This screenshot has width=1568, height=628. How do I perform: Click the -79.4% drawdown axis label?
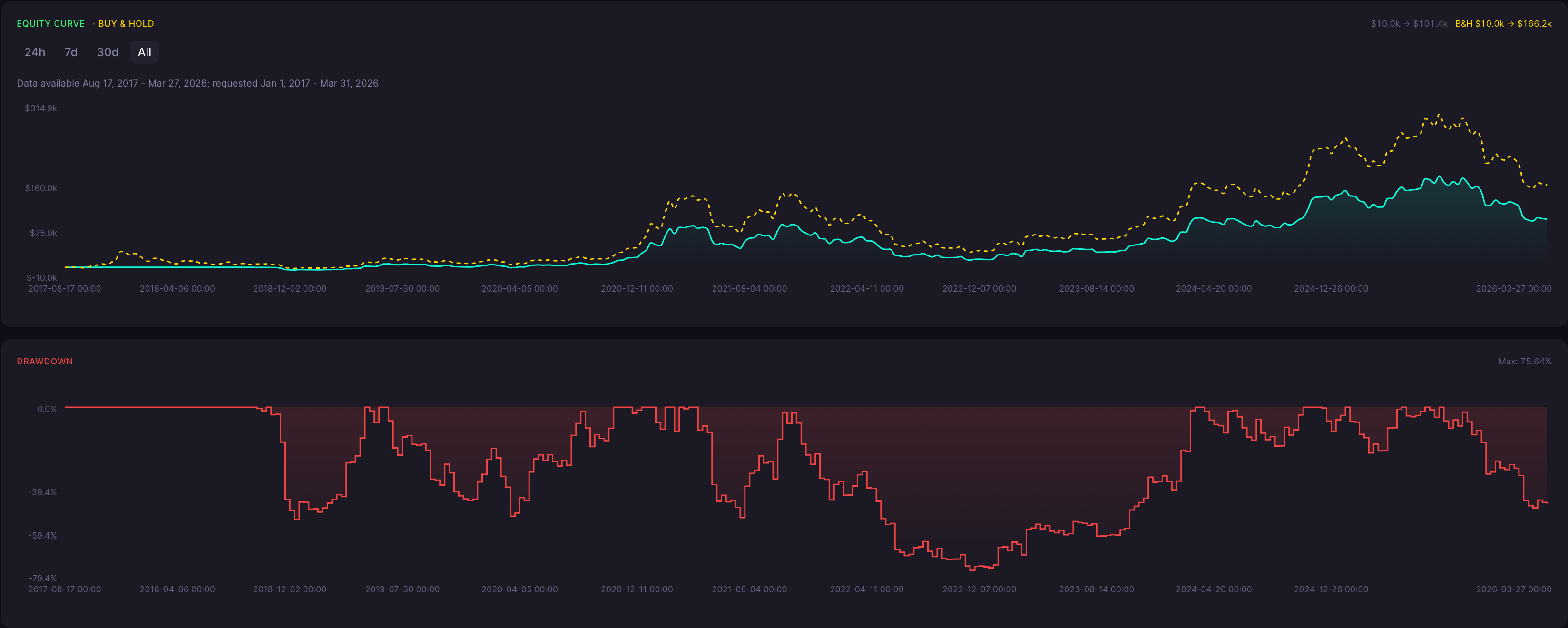point(43,578)
